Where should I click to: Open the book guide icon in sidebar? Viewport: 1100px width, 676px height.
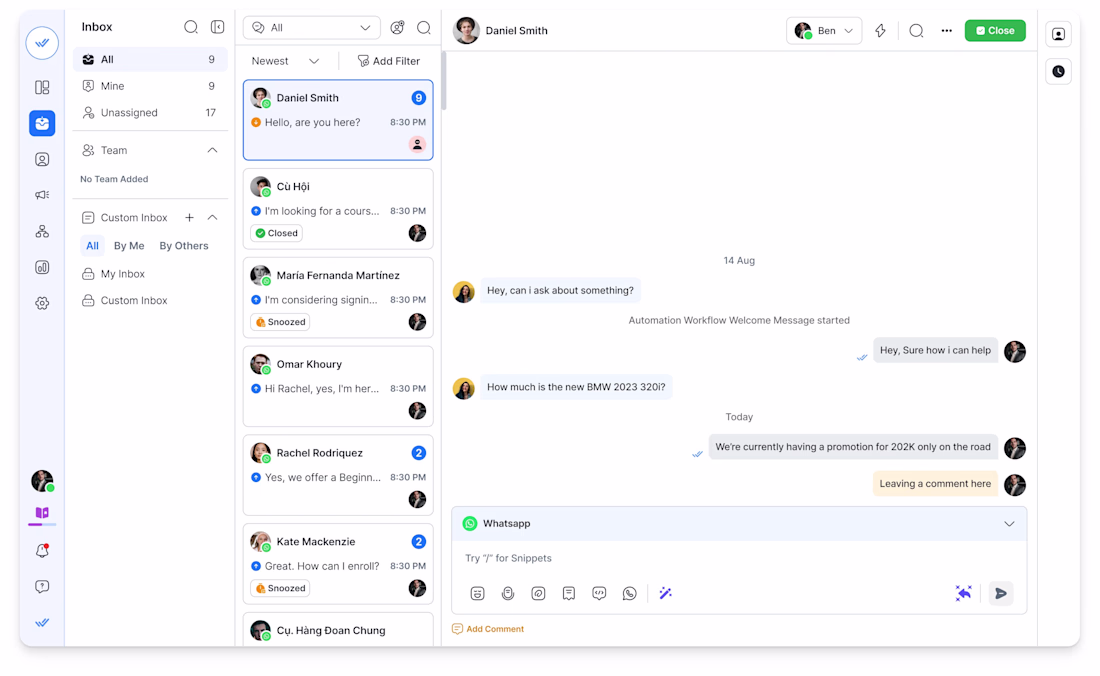42,513
